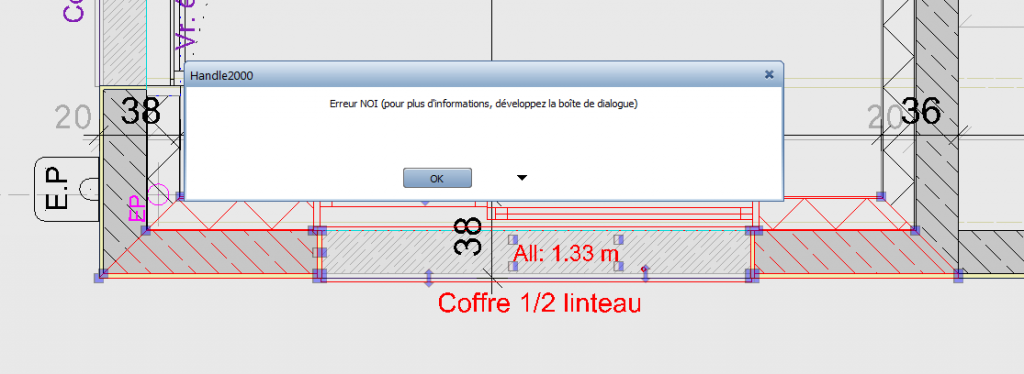1024x374 pixels.
Task: Click the blue downward triangle grip under dialog
Action: click(425, 204)
